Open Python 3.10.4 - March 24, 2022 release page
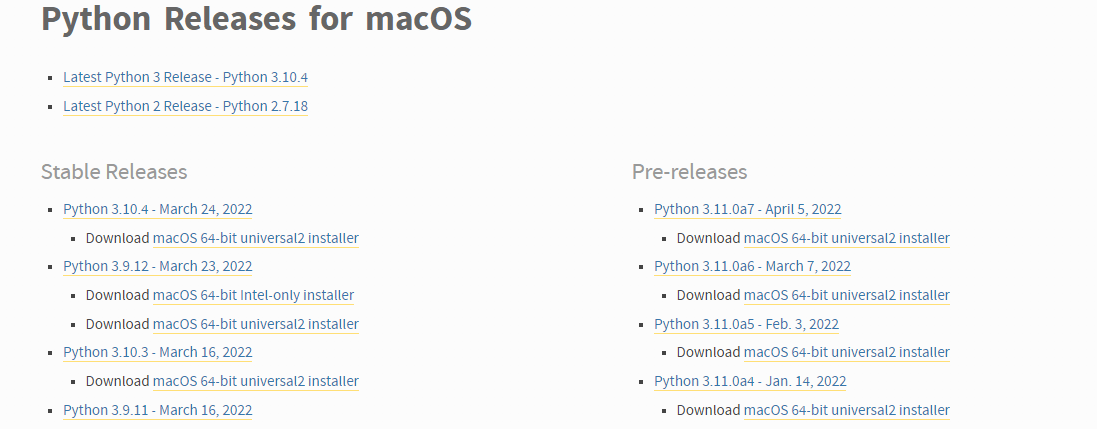Image resolution: width=1097 pixels, height=429 pixels. point(157,209)
